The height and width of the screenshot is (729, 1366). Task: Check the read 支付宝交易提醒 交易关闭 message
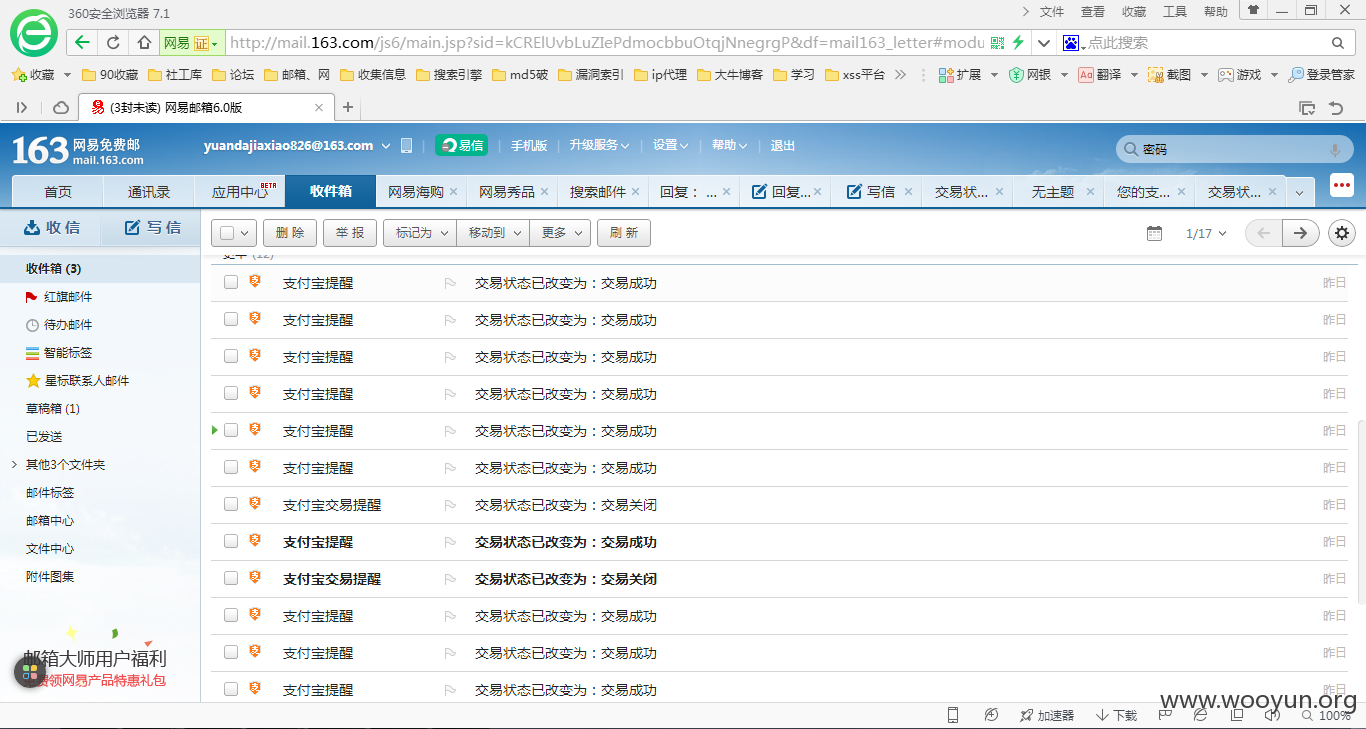(231, 504)
